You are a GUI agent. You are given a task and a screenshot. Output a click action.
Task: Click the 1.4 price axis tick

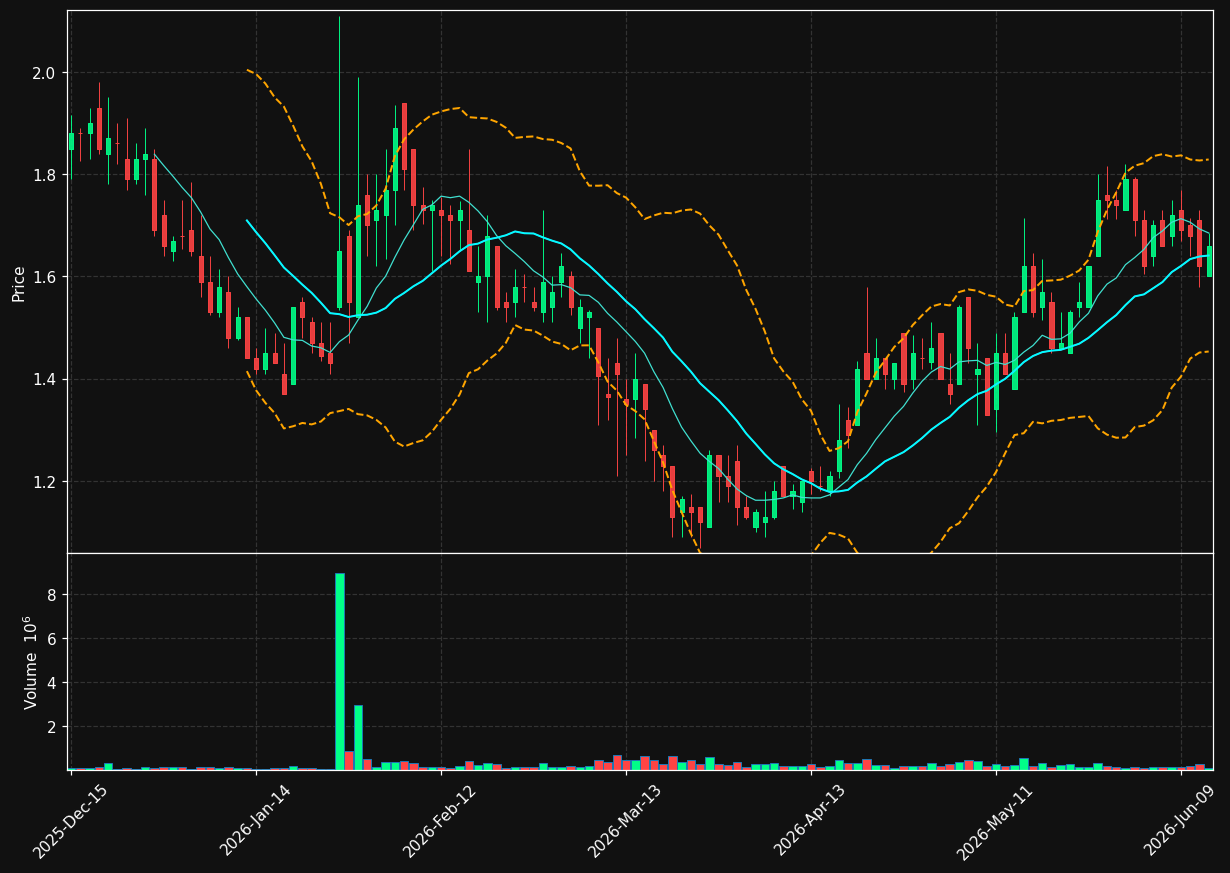tap(46, 380)
